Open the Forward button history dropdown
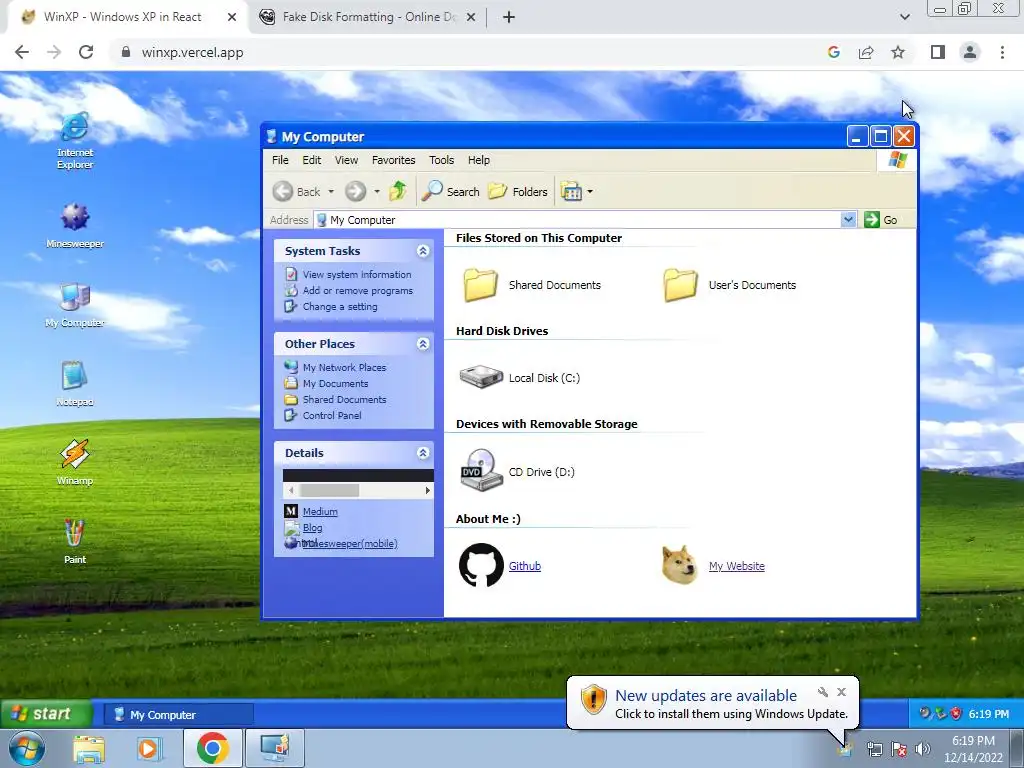Viewport: 1024px width, 768px height. [x=377, y=191]
